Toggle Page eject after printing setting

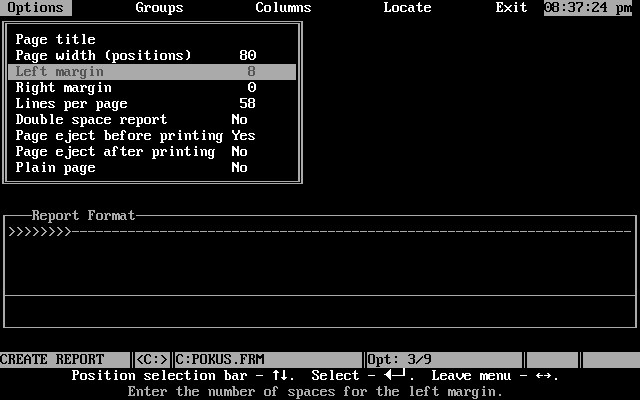[152, 152]
